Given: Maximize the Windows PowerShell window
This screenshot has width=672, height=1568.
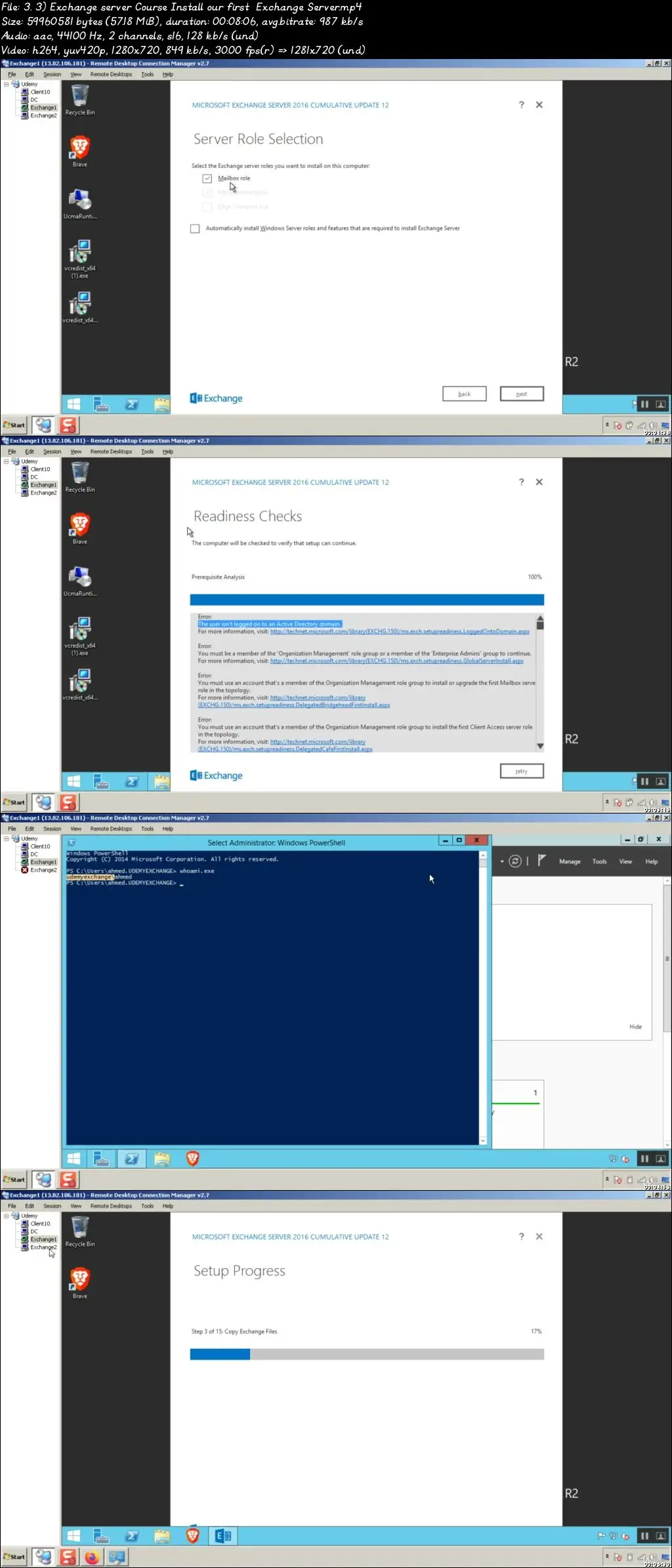Looking at the screenshot, I should 459,840.
